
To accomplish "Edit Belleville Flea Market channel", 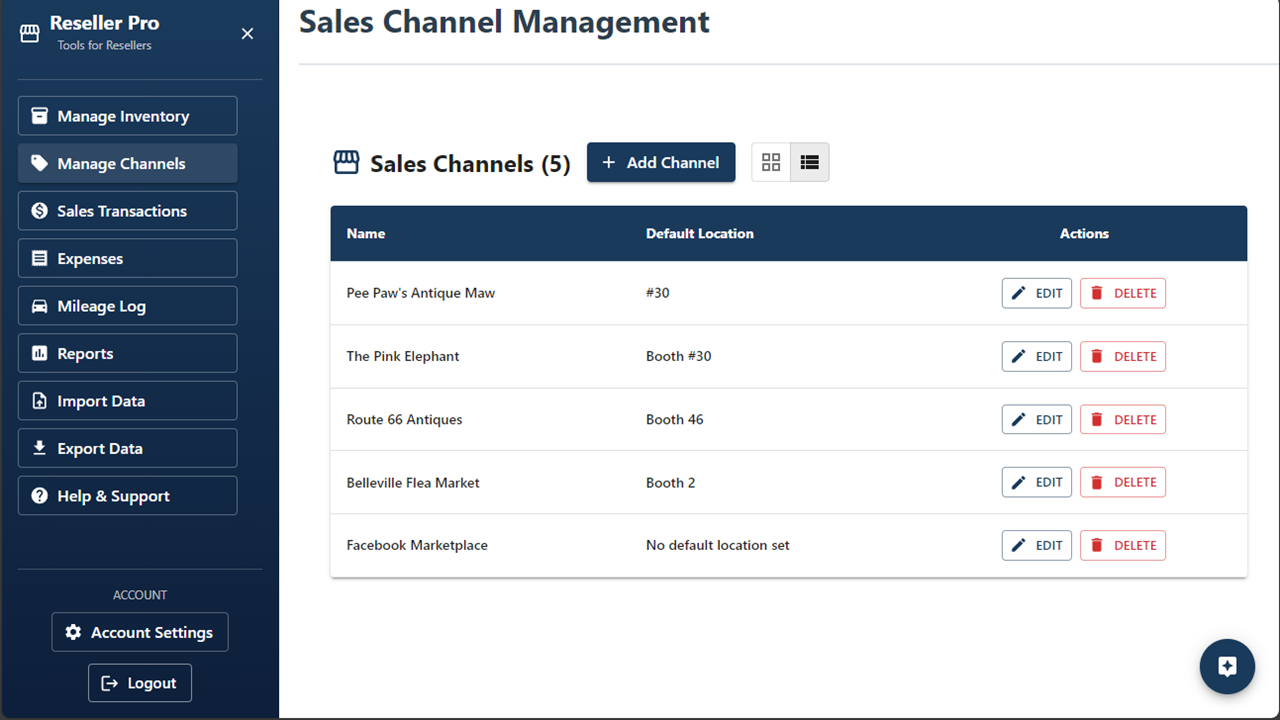I will (x=1037, y=482).
